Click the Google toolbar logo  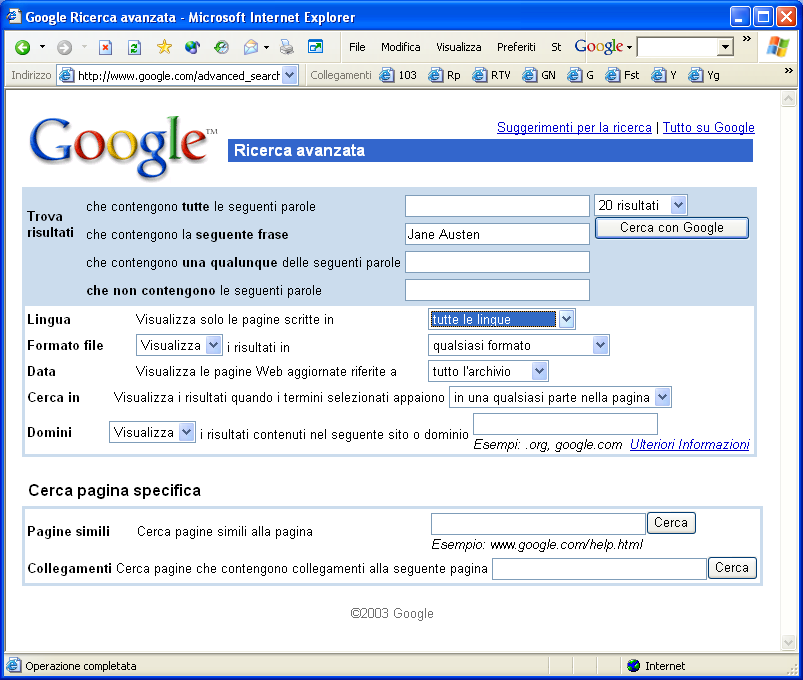[x=599, y=47]
